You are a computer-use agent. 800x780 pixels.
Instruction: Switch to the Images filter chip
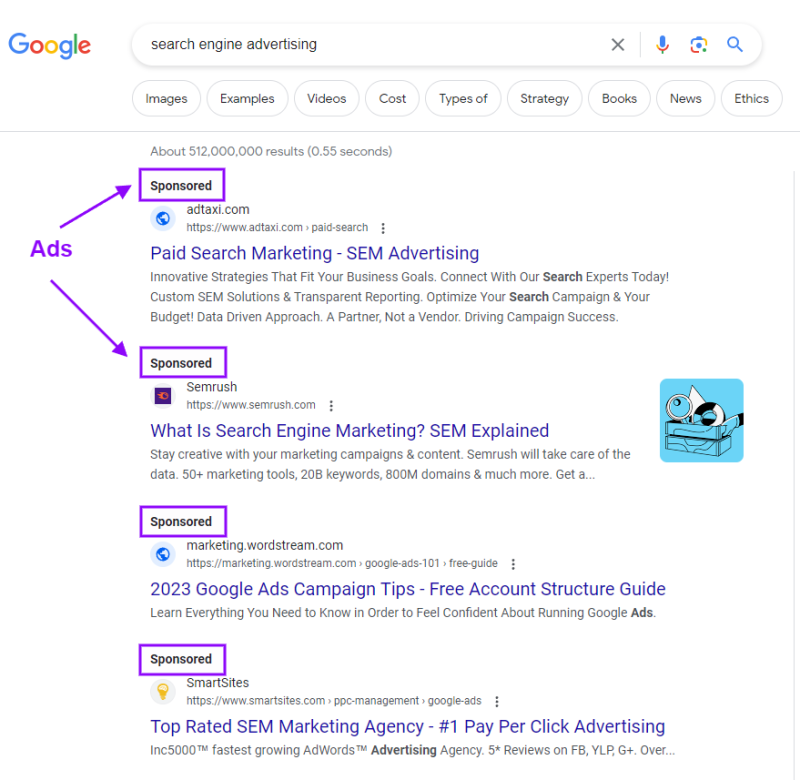point(166,98)
